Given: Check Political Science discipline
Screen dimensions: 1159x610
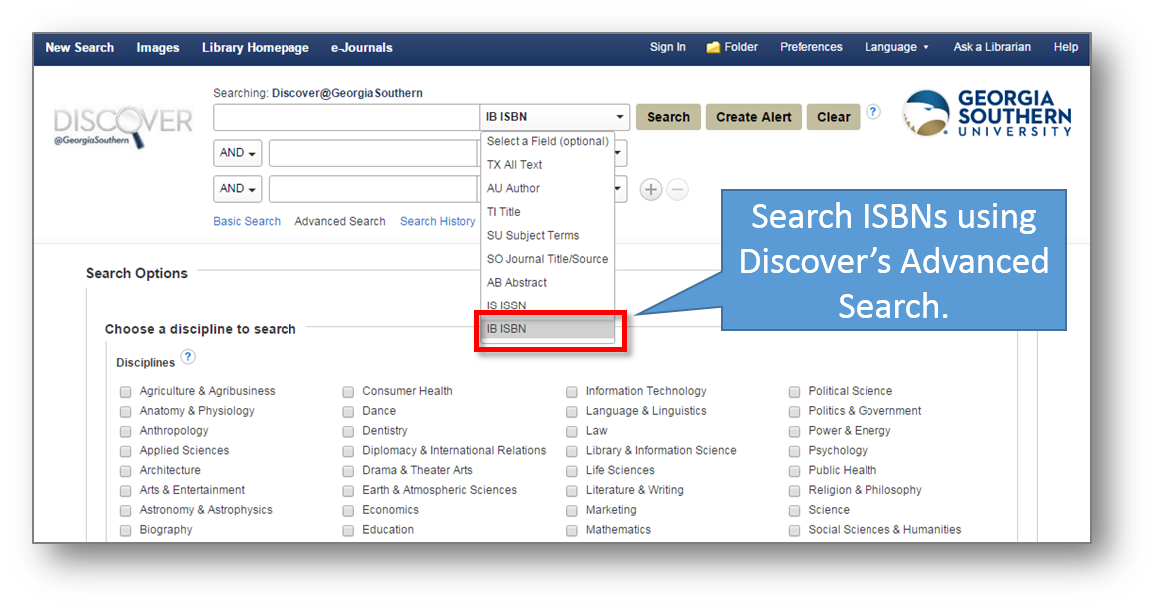Looking at the screenshot, I should pyautogui.click(x=795, y=392).
